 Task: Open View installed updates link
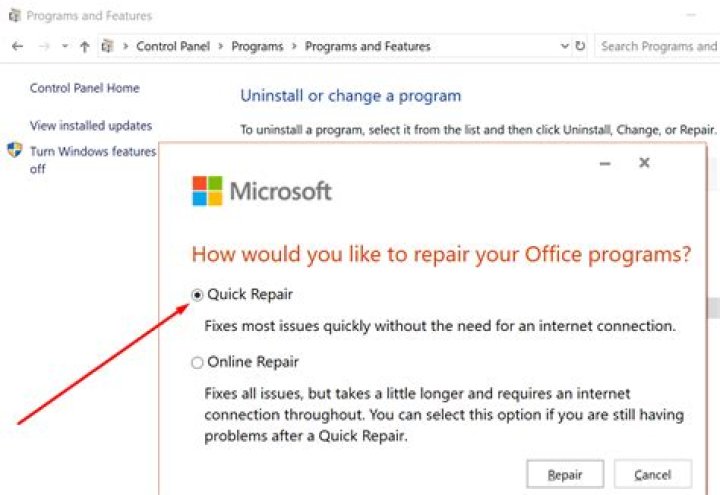point(91,126)
